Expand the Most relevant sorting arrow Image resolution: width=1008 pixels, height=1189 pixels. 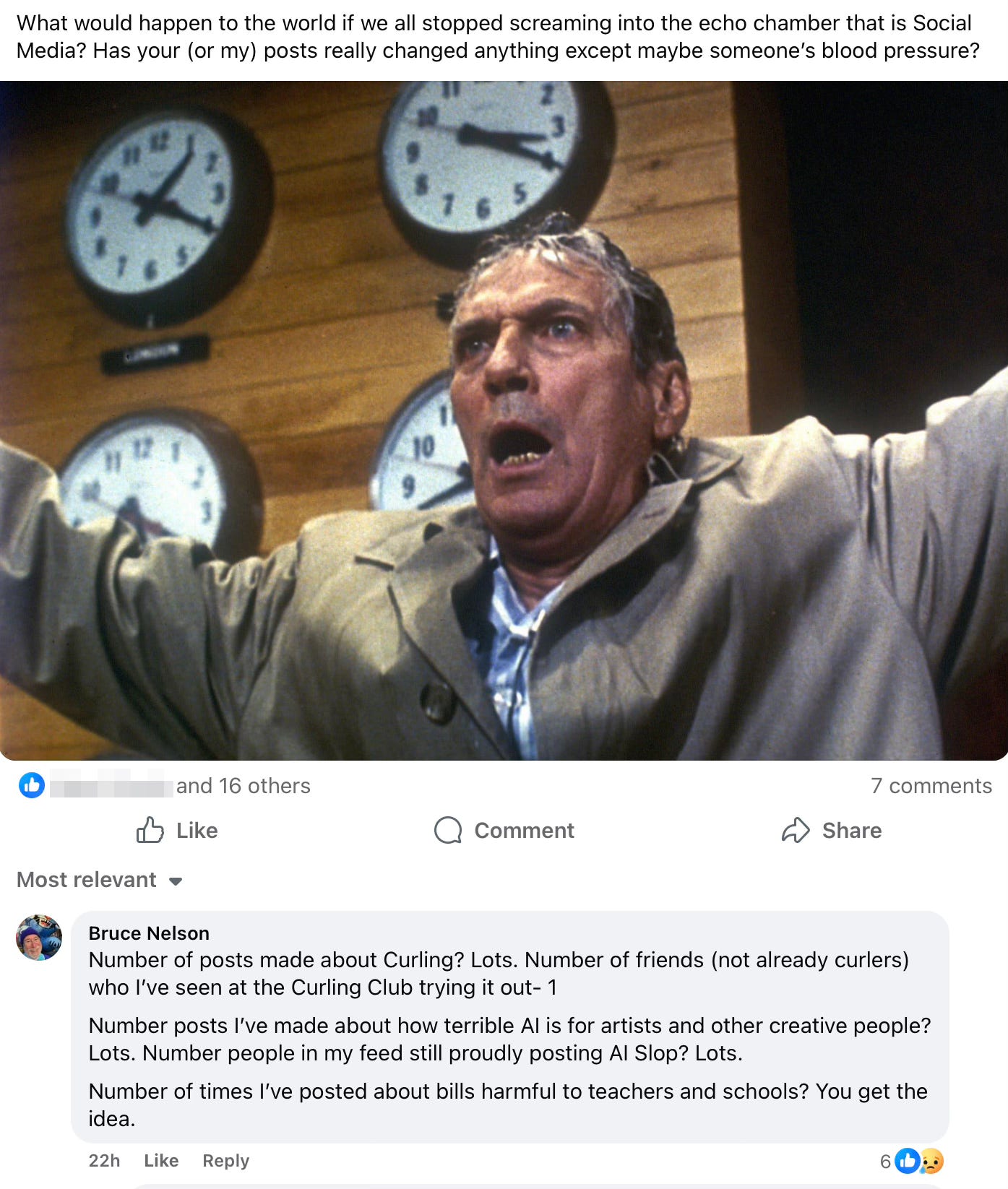(175, 881)
